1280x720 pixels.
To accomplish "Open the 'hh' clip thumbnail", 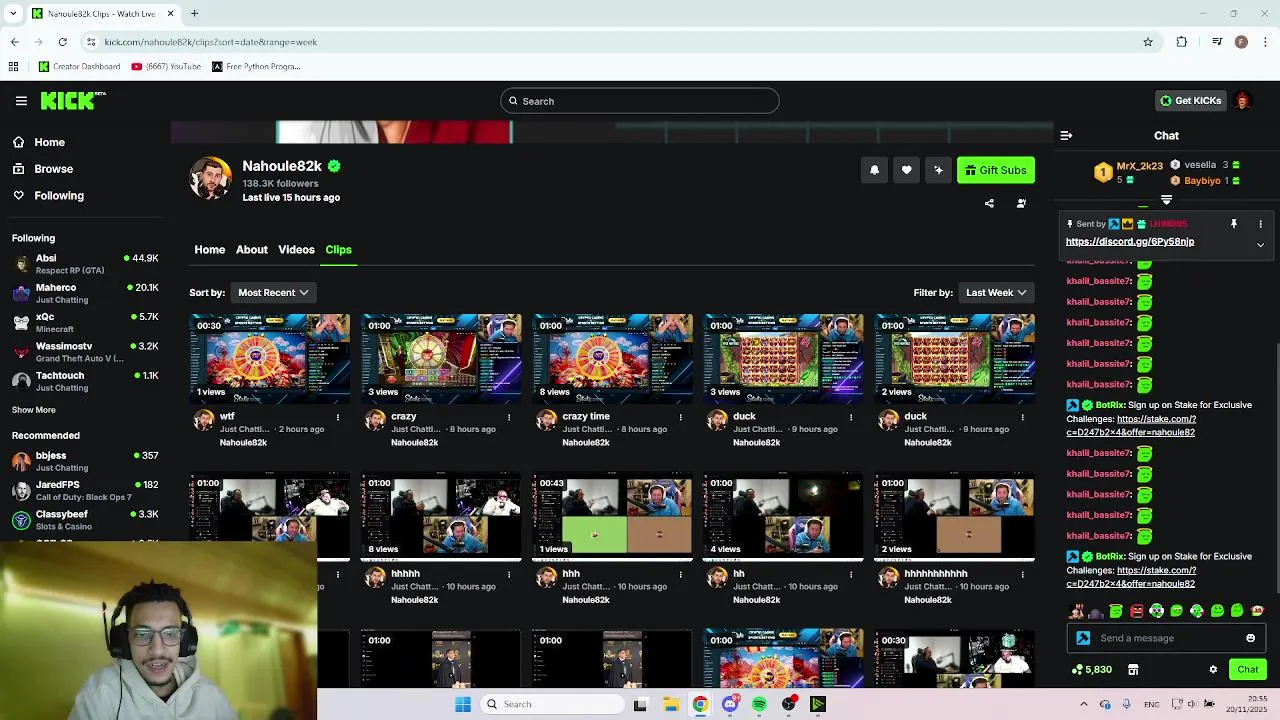I will [783, 516].
